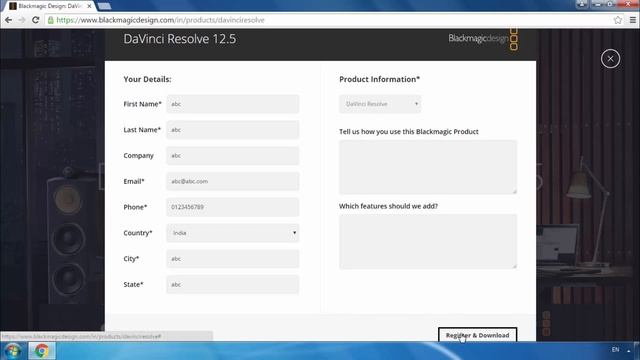Image resolution: width=640 pixels, height=360 pixels.
Task: Open Chrome from the taskbar
Action: 42,351
